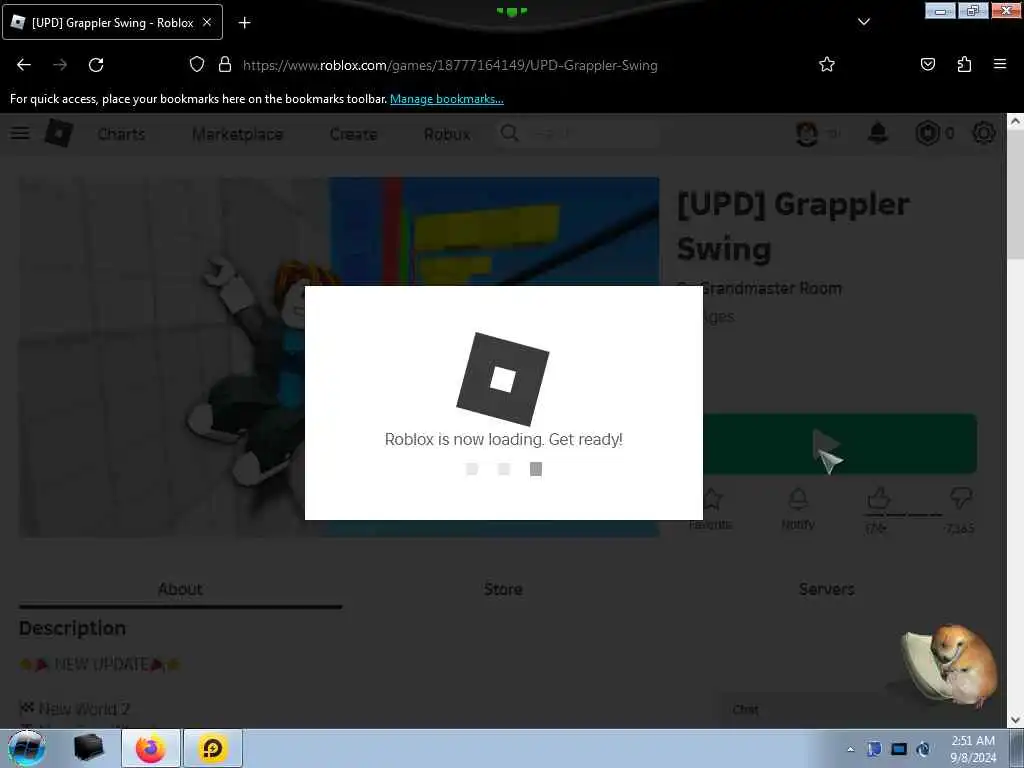Open the Robux page
Screen dimensions: 1024x768
click(447, 134)
